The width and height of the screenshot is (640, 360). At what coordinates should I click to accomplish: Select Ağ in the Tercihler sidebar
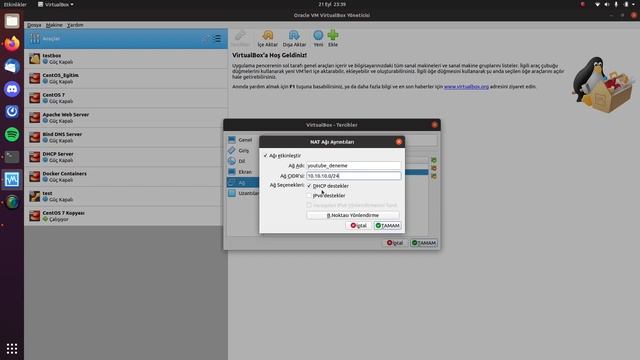coord(242,182)
